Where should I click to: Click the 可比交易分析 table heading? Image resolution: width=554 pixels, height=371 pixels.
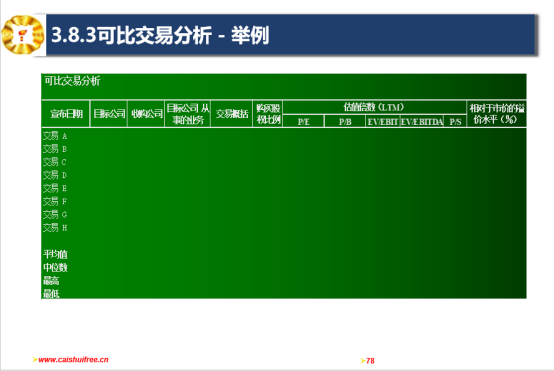(72, 81)
